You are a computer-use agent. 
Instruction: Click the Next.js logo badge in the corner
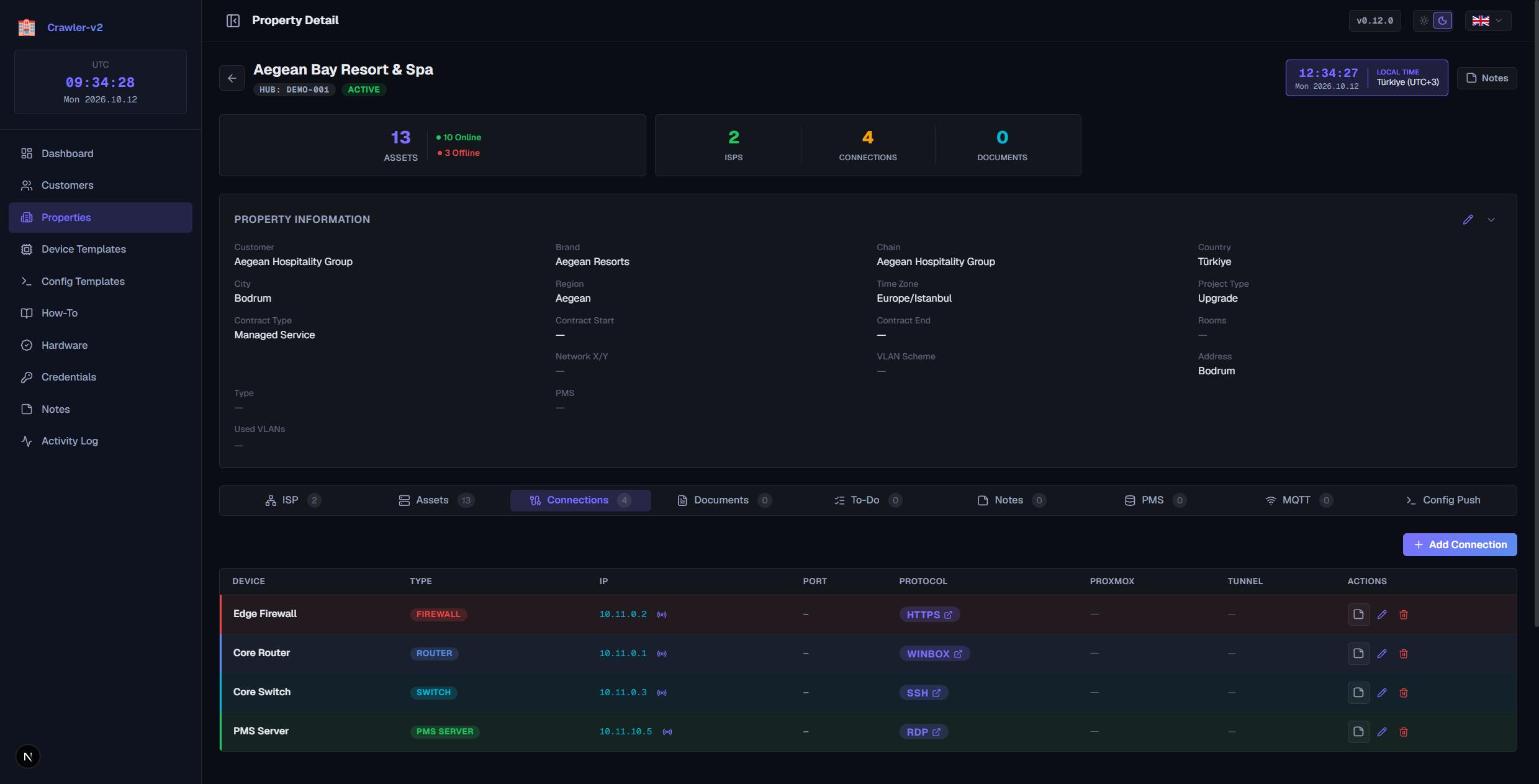28,757
